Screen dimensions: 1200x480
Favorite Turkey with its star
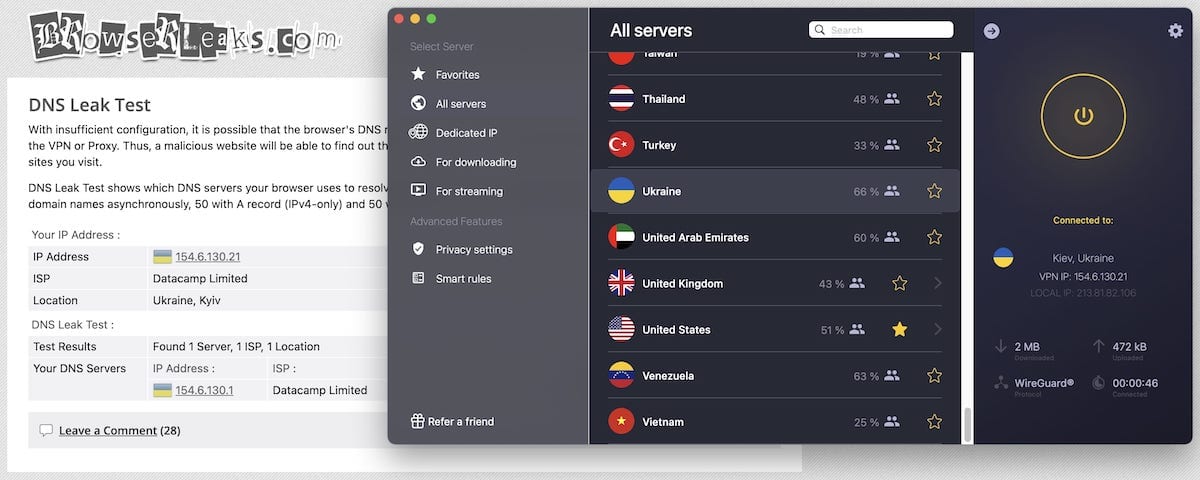934,145
